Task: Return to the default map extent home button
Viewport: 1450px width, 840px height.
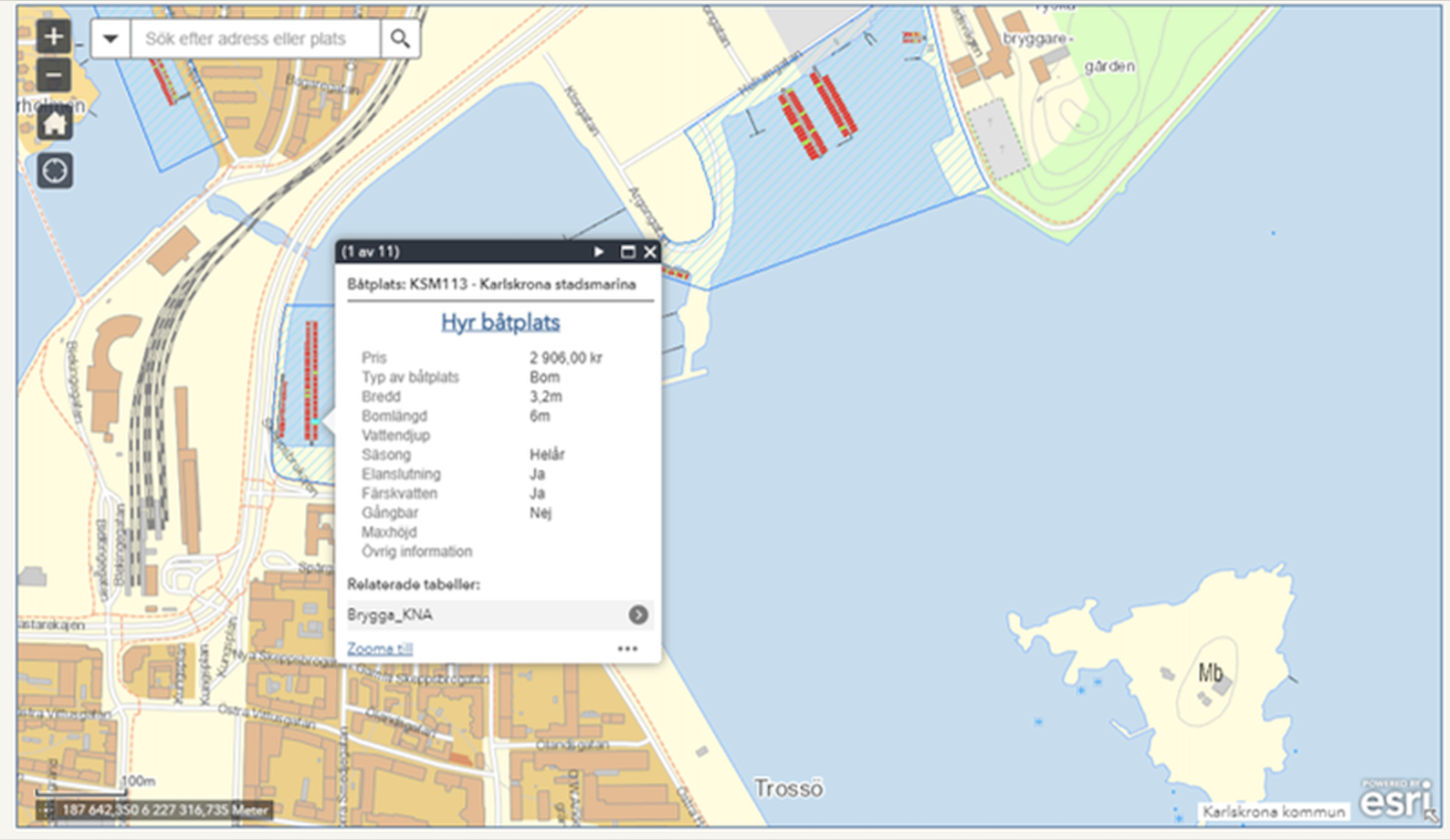Action: (x=54, y=123)
